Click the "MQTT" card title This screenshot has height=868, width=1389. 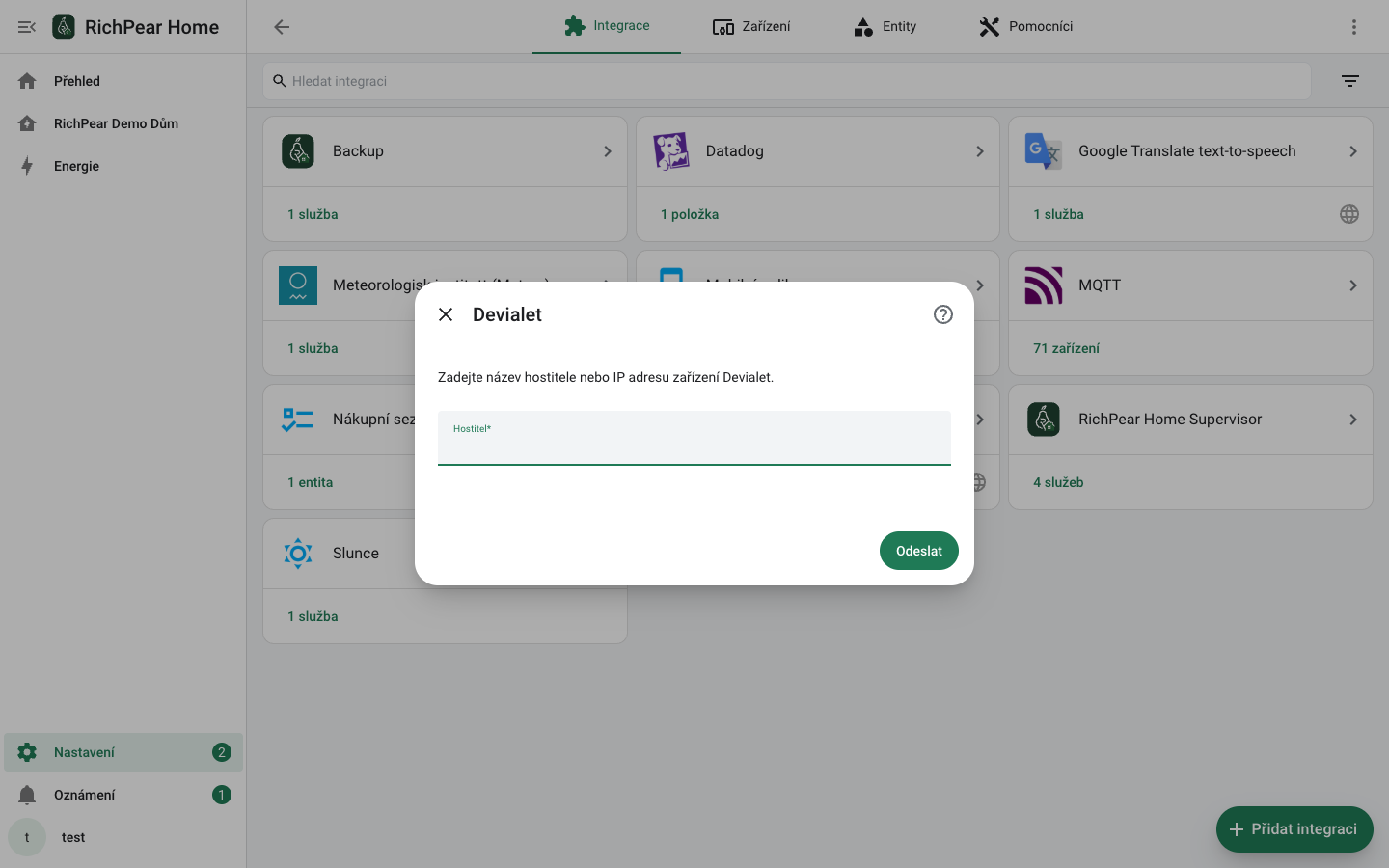click(x=1100, y=285)
